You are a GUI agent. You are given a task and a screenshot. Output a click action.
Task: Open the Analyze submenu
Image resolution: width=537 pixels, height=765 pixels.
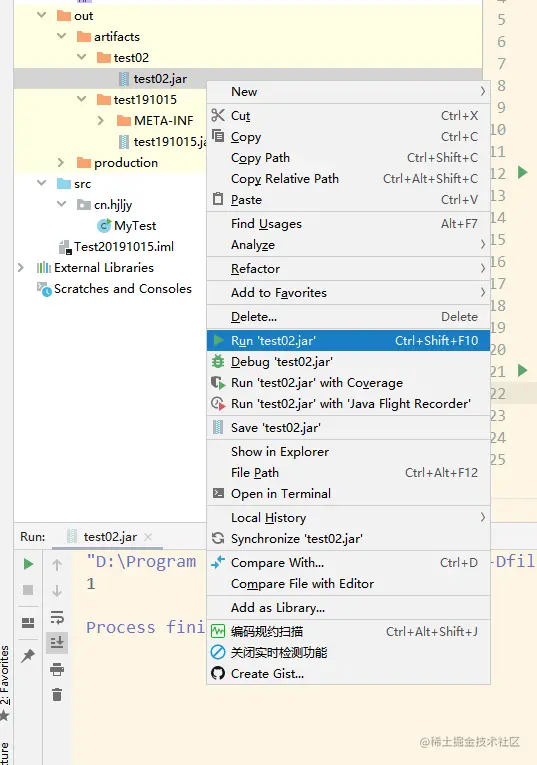pos(348,244)
